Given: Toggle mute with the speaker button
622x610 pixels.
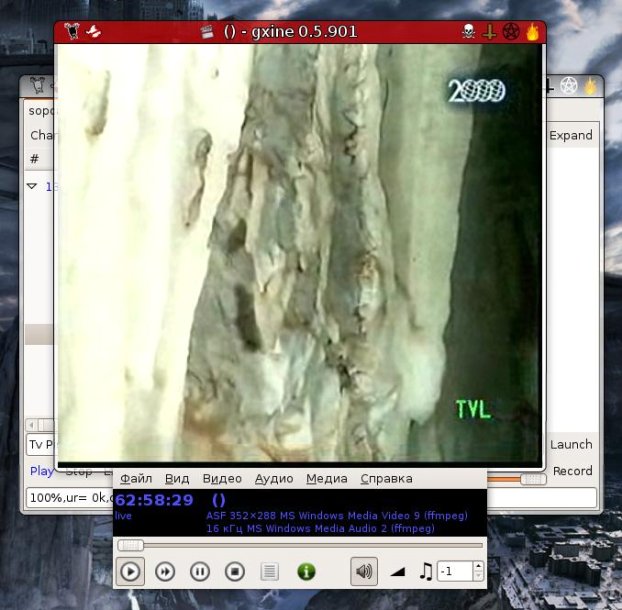Looking at the screenshot, I should click(364, 572).
